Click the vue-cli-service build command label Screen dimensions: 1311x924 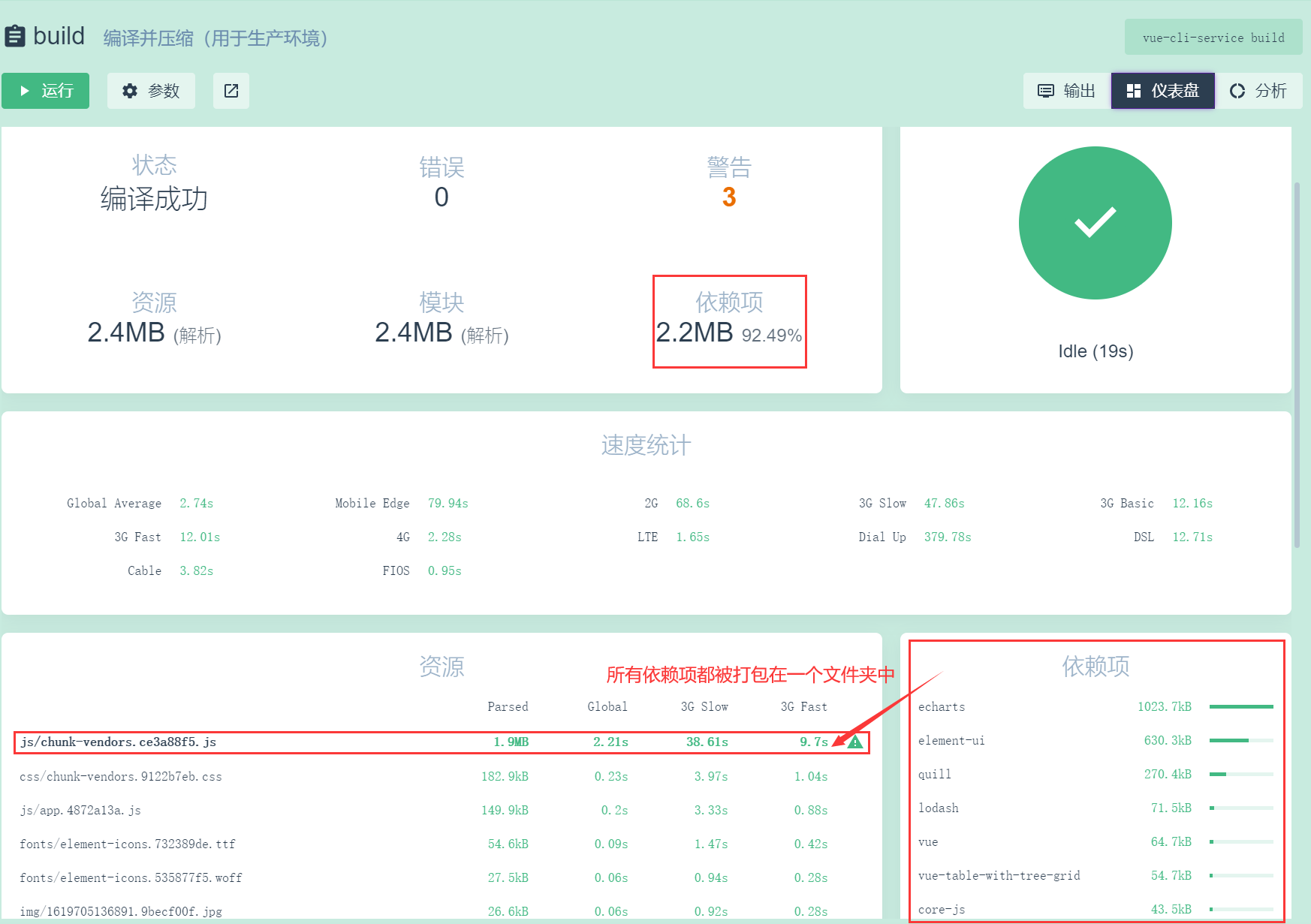pos(1213,38)
